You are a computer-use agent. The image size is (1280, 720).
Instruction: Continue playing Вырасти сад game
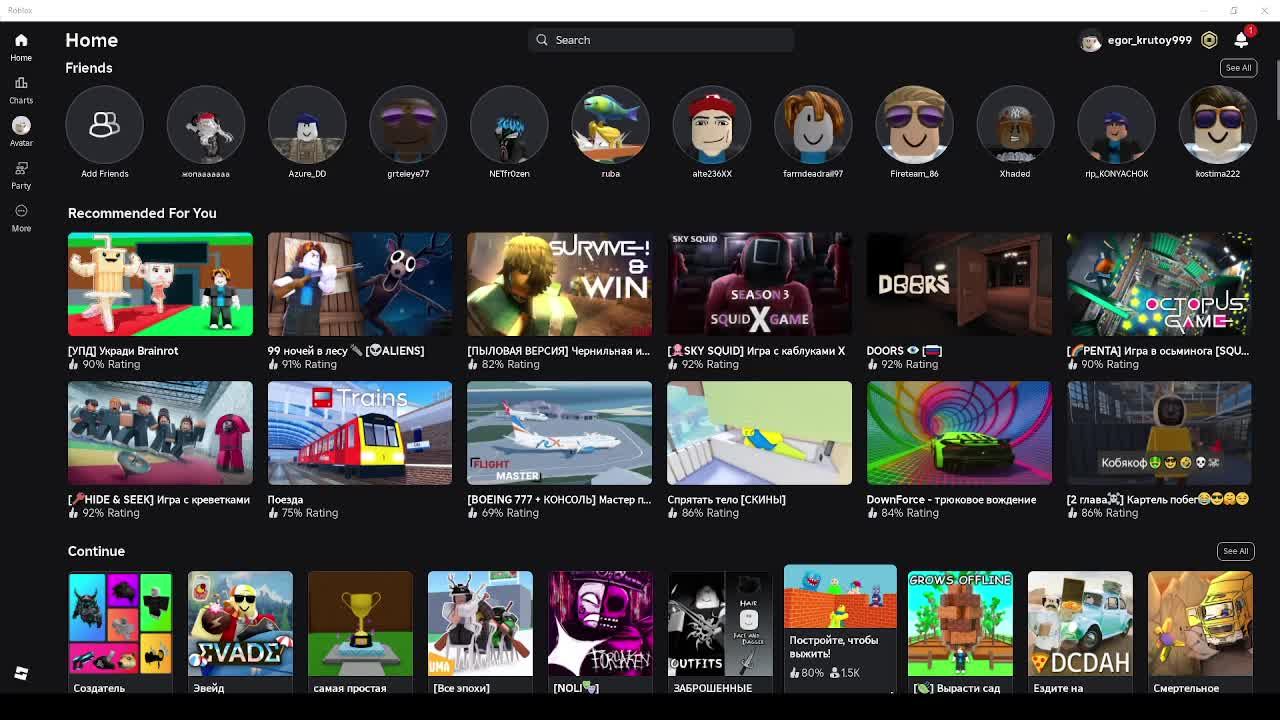point(960,624)
